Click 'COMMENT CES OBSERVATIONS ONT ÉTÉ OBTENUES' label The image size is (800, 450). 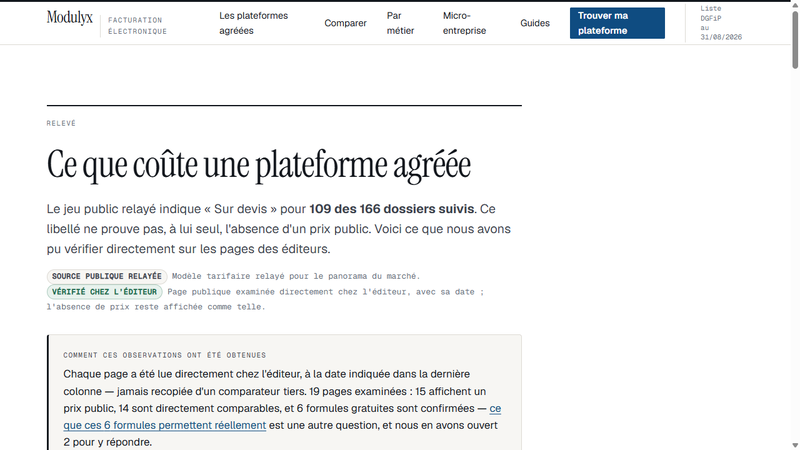point(165,355)
